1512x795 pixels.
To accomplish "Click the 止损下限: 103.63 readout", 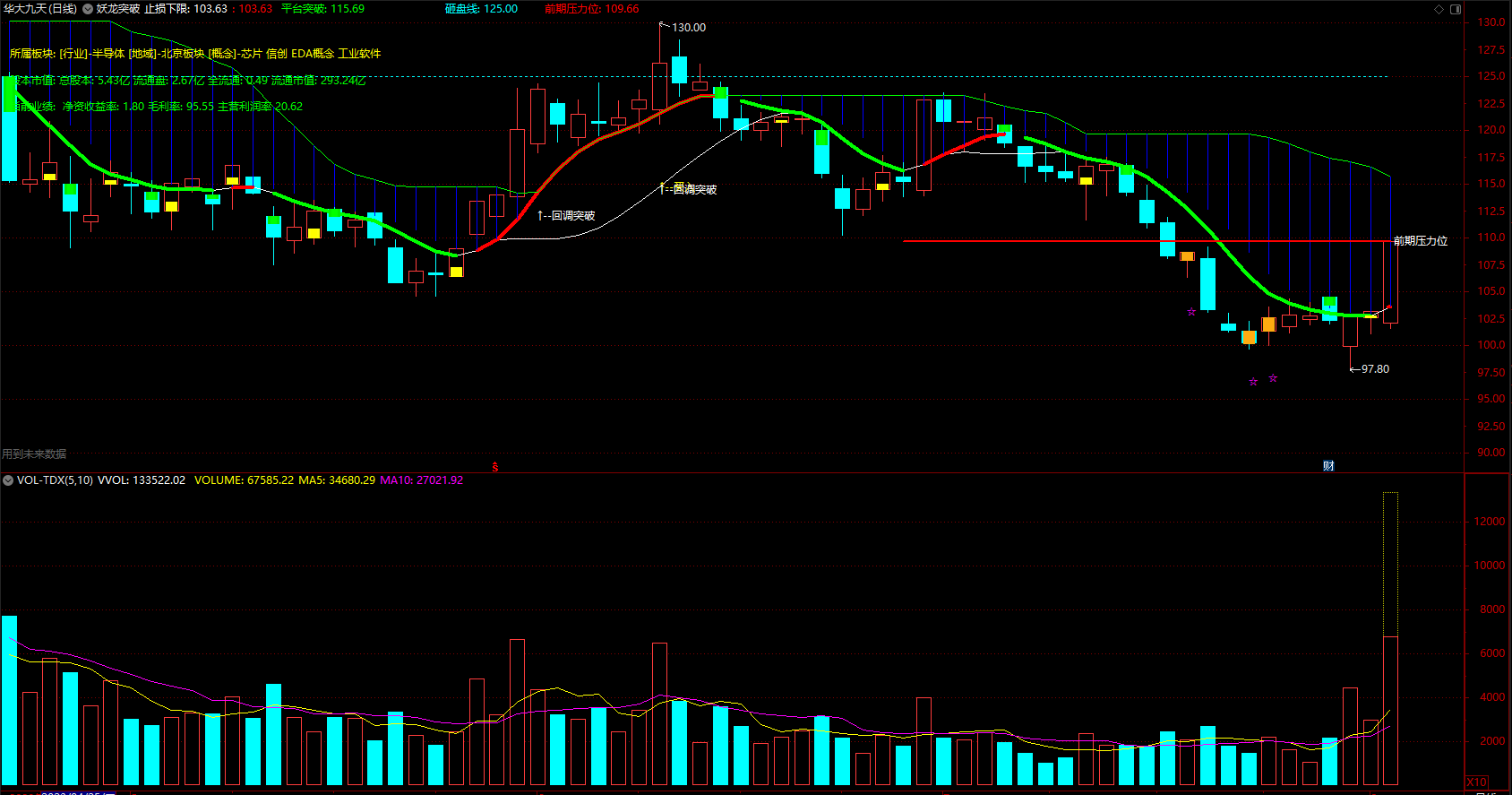I will tap(186, 9).
